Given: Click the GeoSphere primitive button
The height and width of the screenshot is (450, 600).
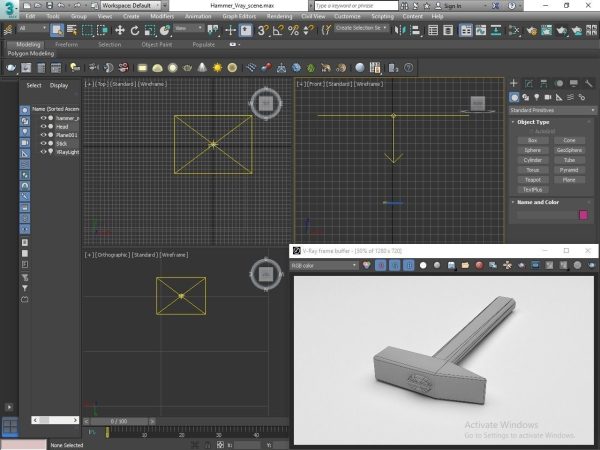Looking at the screenshot, I should [569, 150].
